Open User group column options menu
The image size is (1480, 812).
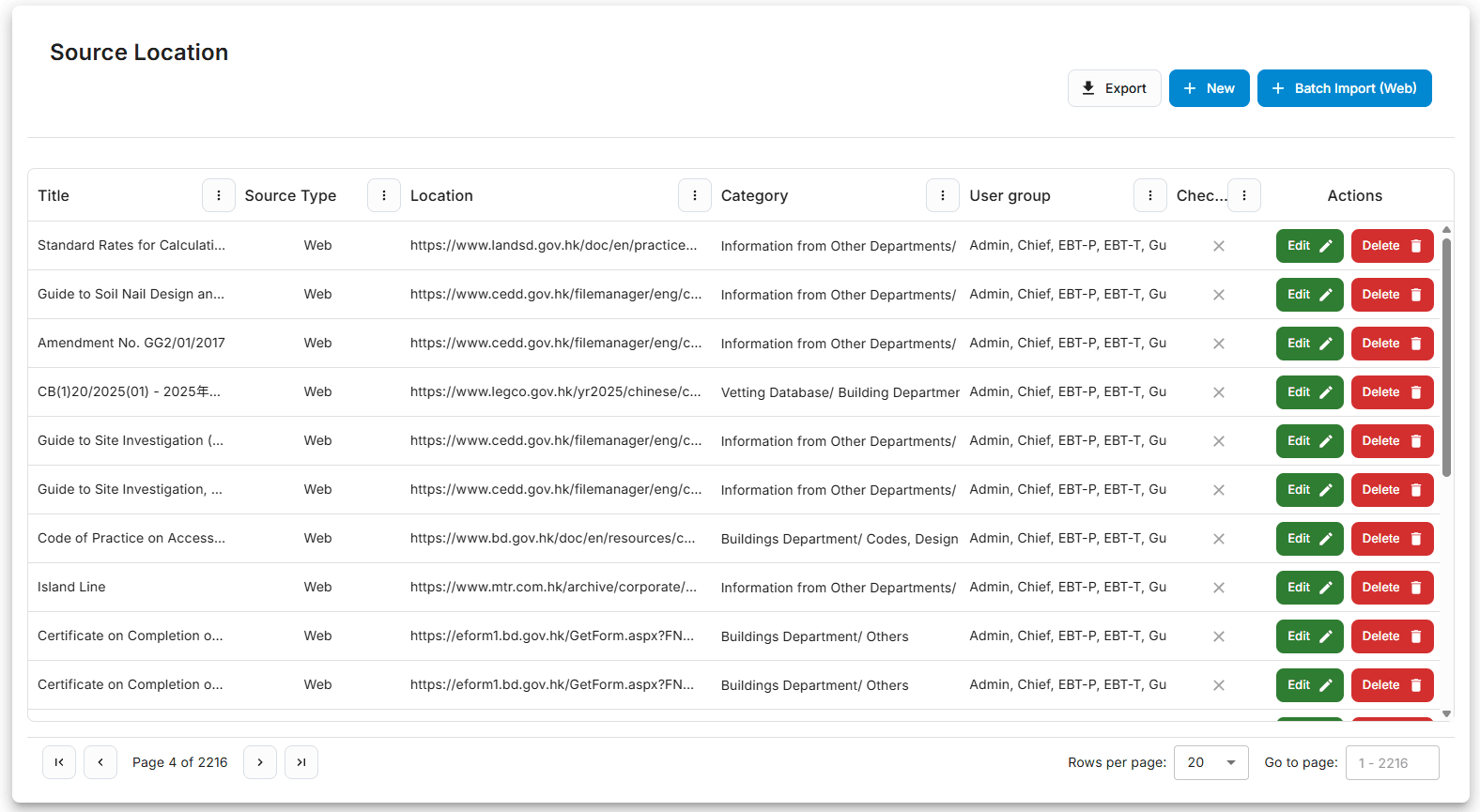click(x=1150, y=195)
